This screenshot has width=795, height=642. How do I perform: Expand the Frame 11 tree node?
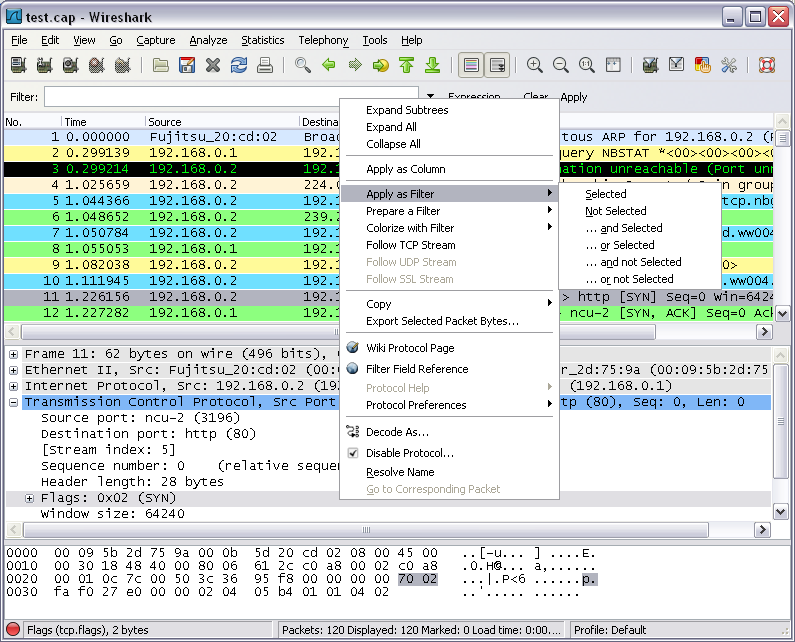pos(14,354)
